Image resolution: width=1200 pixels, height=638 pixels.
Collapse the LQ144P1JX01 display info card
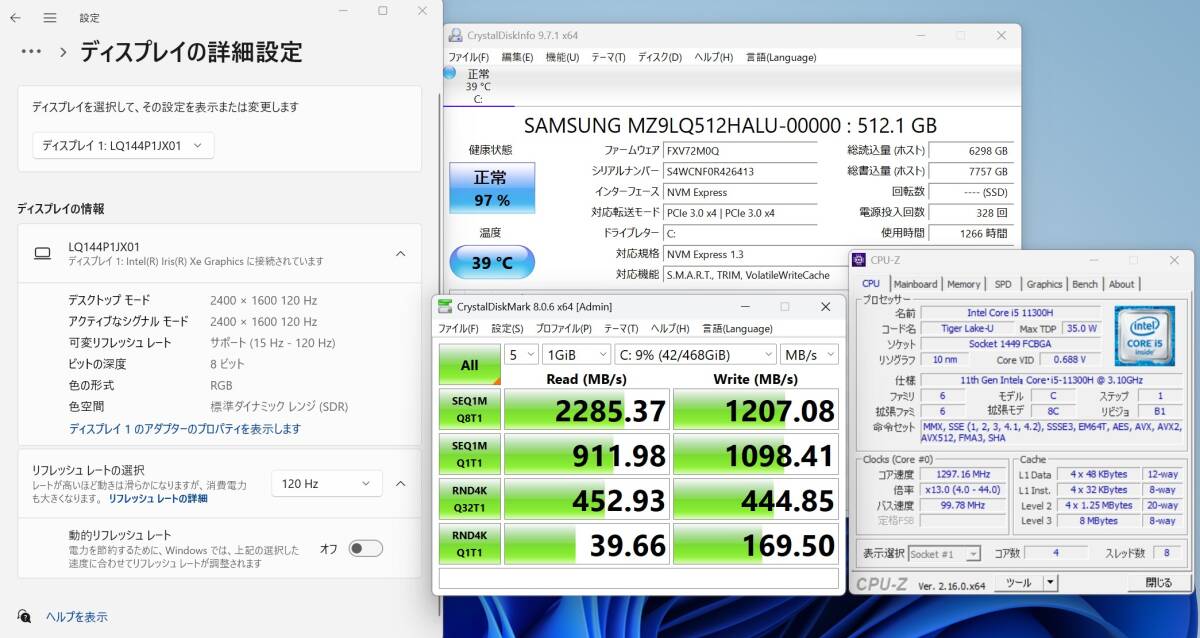400,254
